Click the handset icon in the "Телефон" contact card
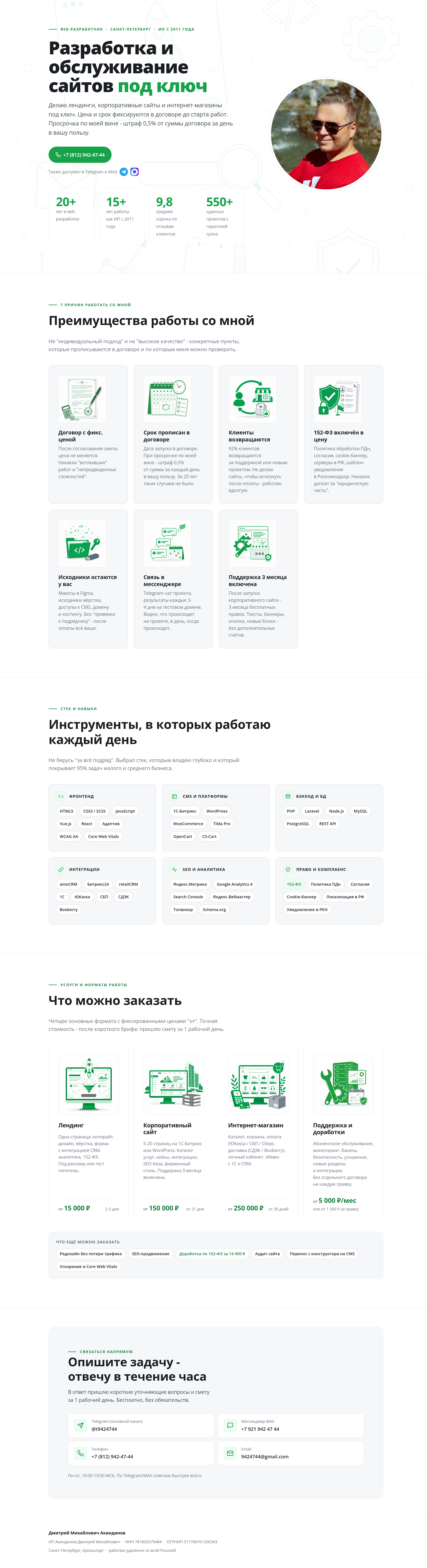Viewport: 427px width, 1568px height. tap(80, 1453)
